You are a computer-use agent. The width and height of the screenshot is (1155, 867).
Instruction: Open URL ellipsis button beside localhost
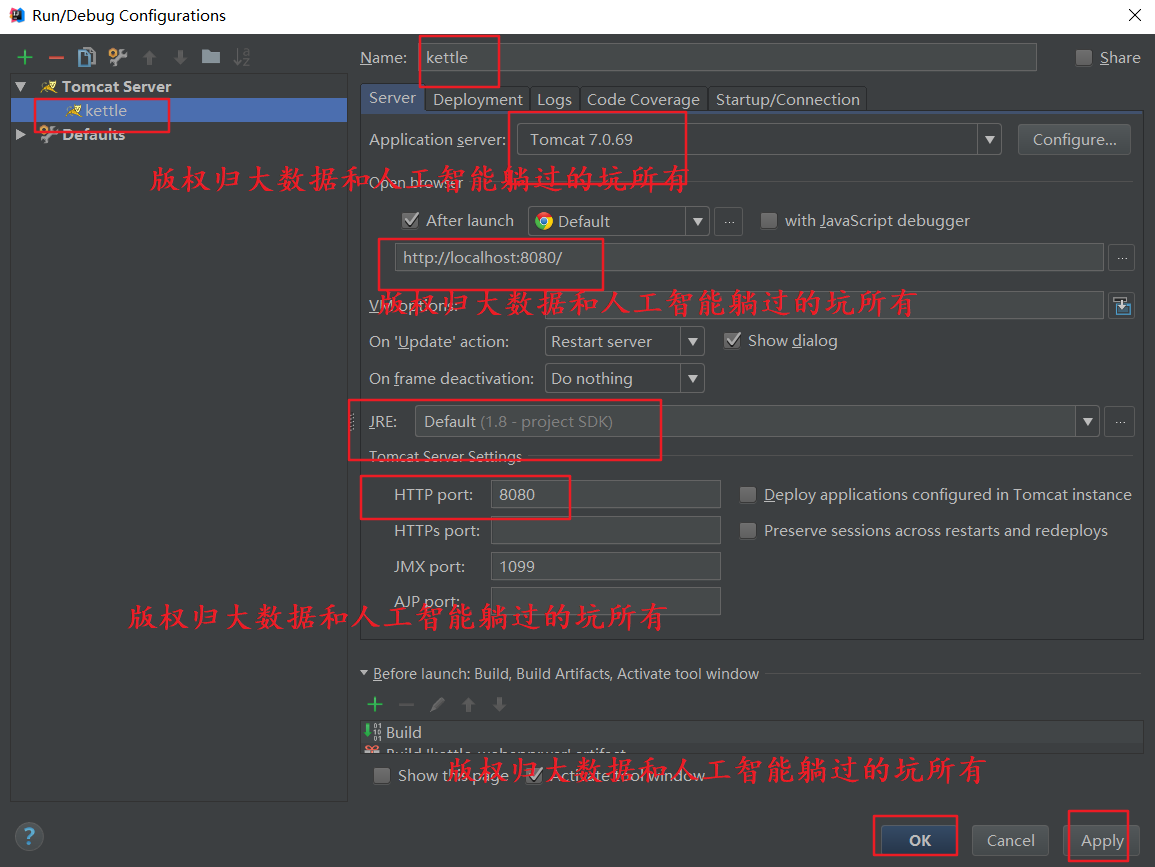[x=1122, y=258]
